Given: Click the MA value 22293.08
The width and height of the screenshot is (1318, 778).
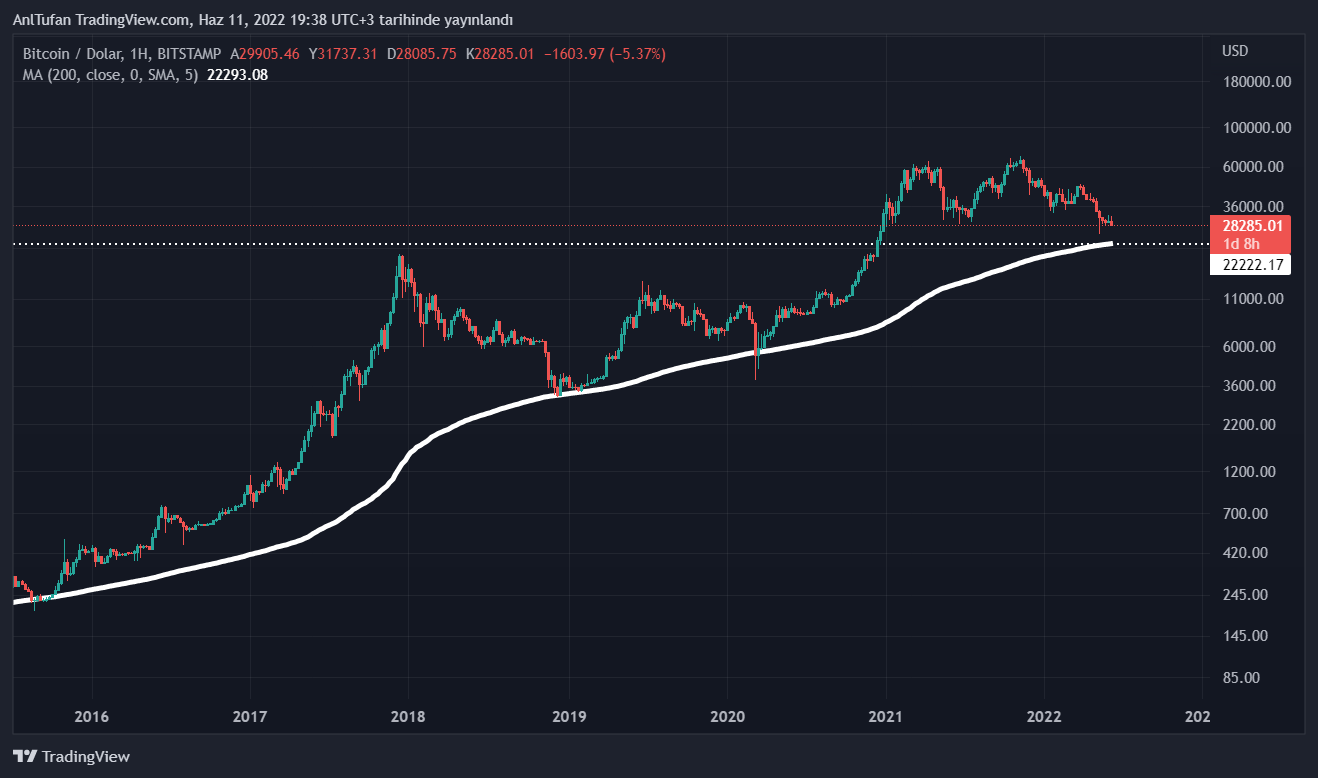Looking at the screenshot, I should [x=237, y=74].
